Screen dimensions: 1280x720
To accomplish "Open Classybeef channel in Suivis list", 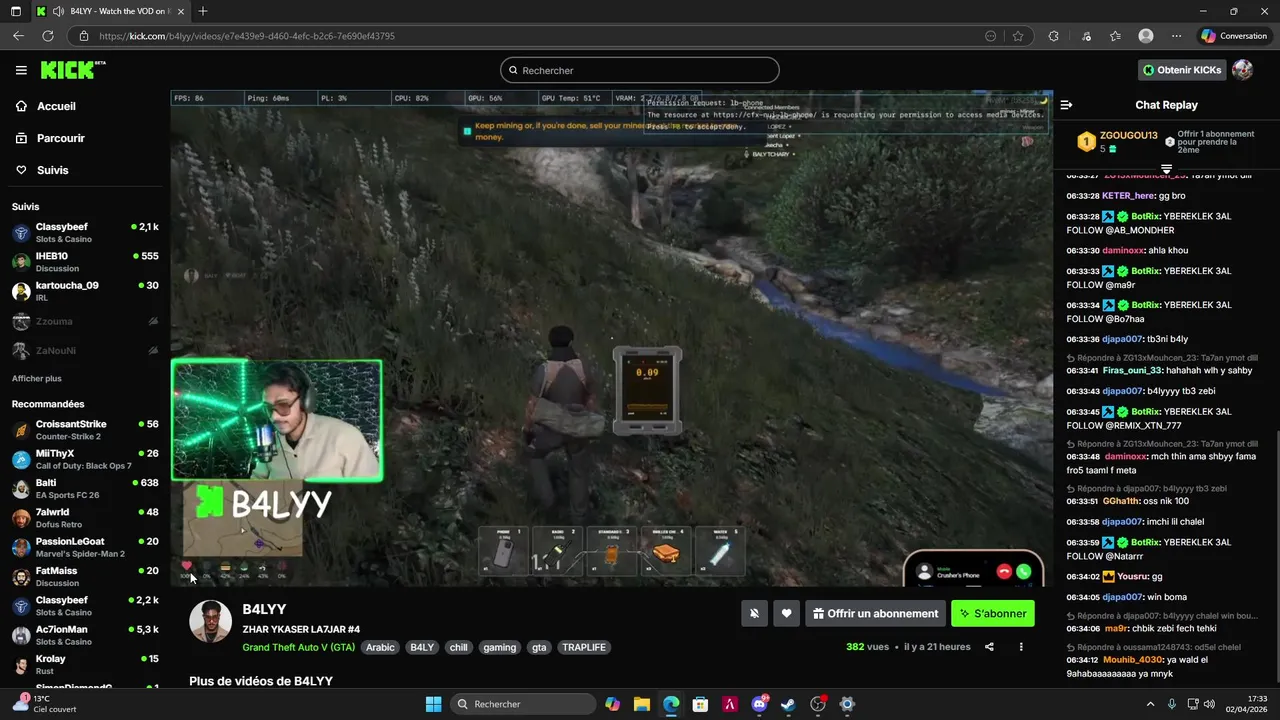I will pyautogui.click(x=85, y=233).
